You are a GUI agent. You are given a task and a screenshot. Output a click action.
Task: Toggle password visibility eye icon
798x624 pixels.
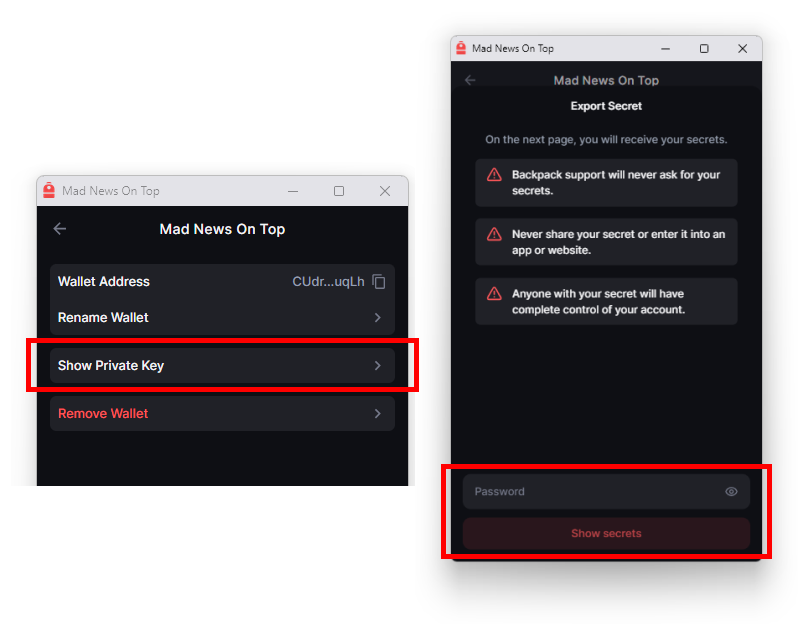[731, 492]
